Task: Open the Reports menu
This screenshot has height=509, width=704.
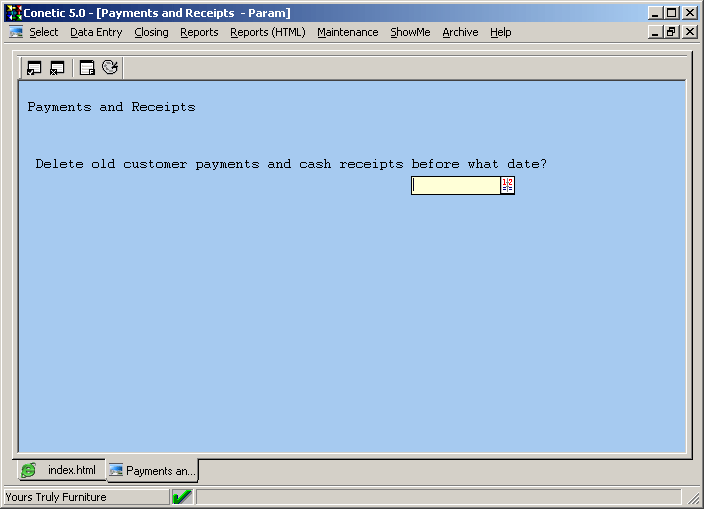Action: pyautogui.click(x=199, y=32)
